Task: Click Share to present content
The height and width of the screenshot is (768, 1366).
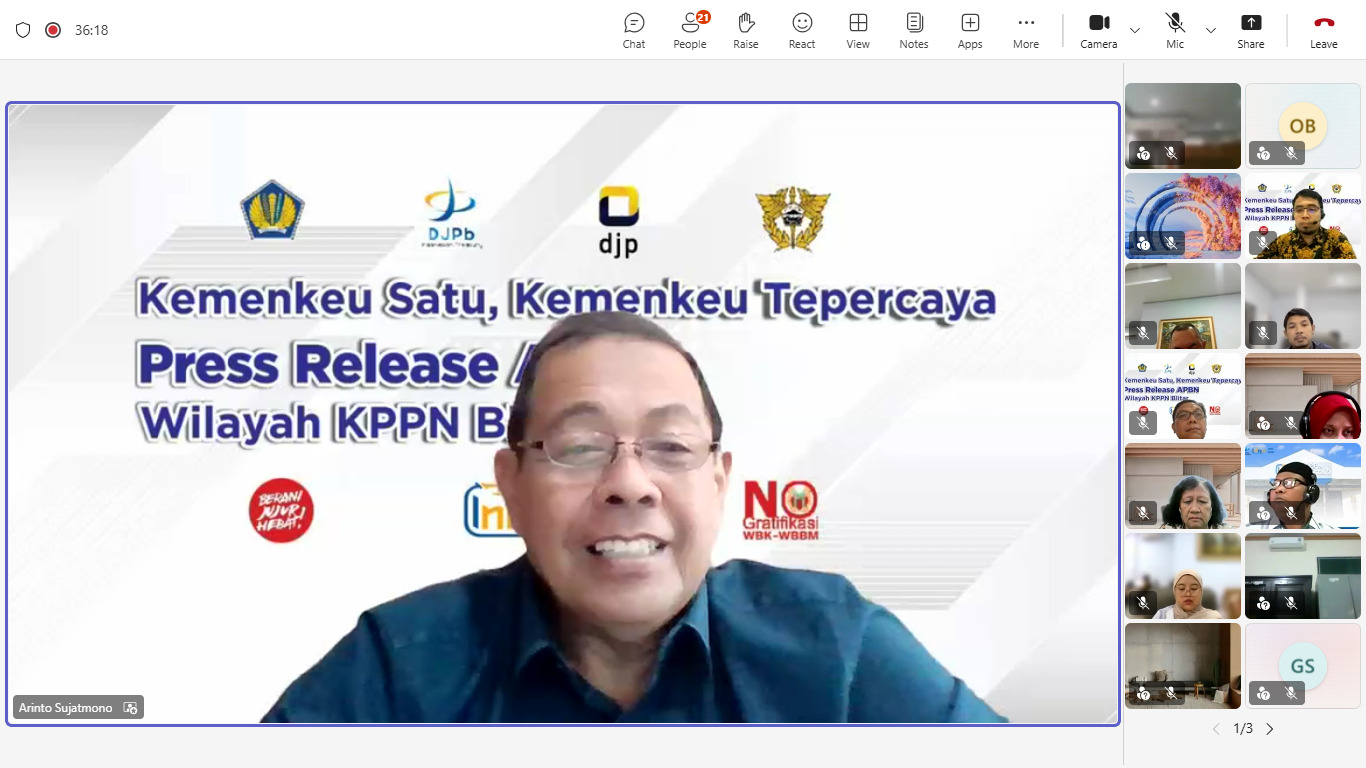Action: 1251,30
